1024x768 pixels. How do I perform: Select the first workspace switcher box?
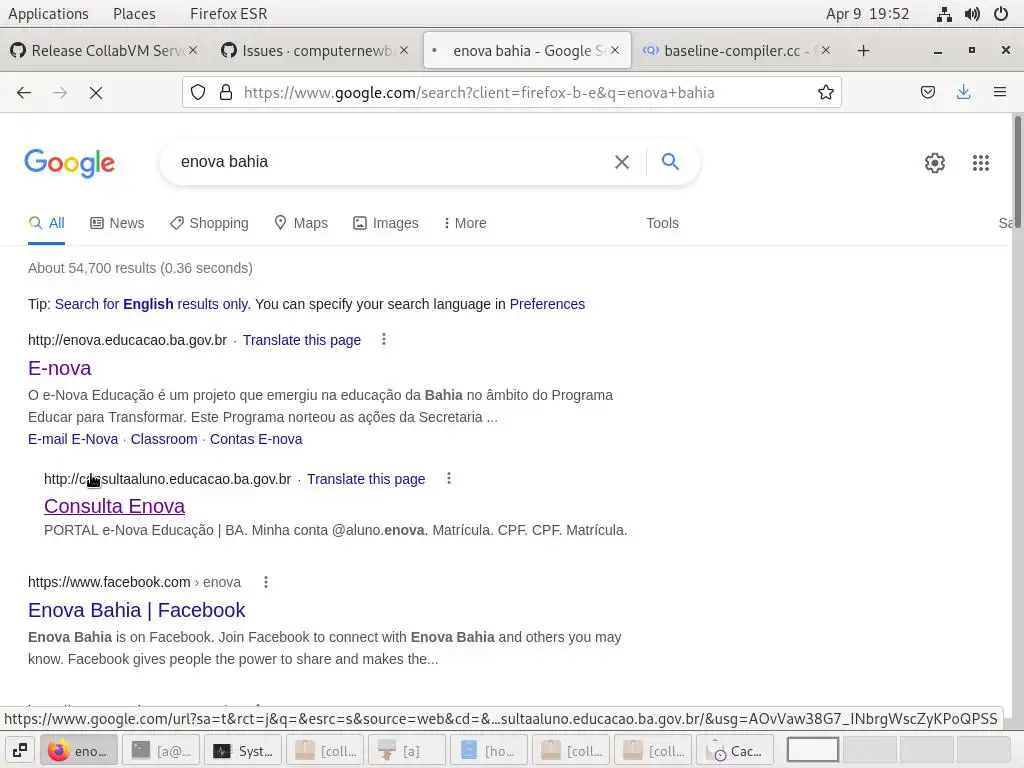(813, 750)
